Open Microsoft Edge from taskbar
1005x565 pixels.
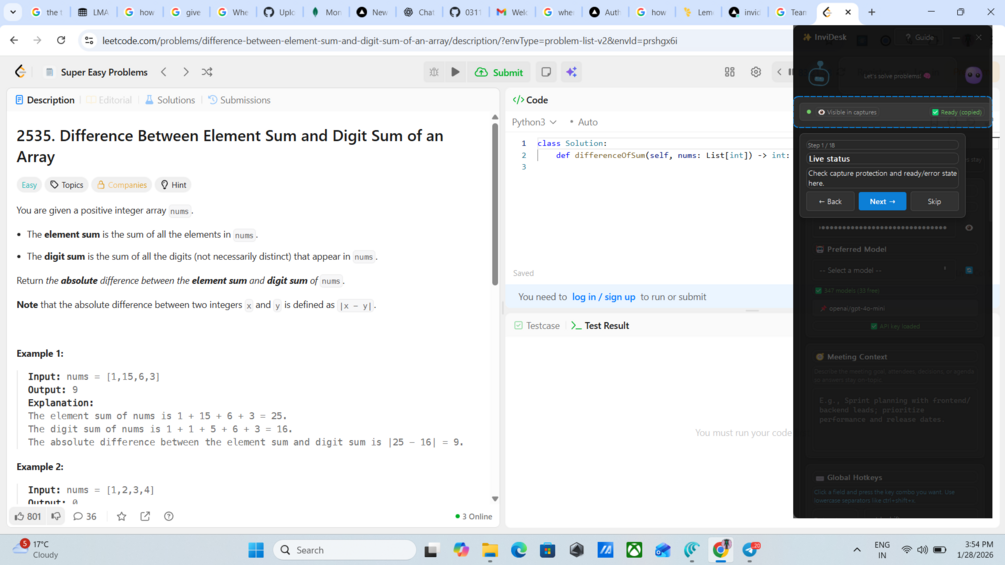coord(519,550)
